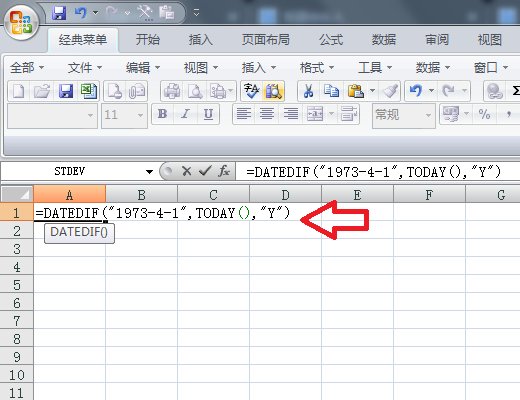Open the 插入 ribbon tab

pos(200,40)
